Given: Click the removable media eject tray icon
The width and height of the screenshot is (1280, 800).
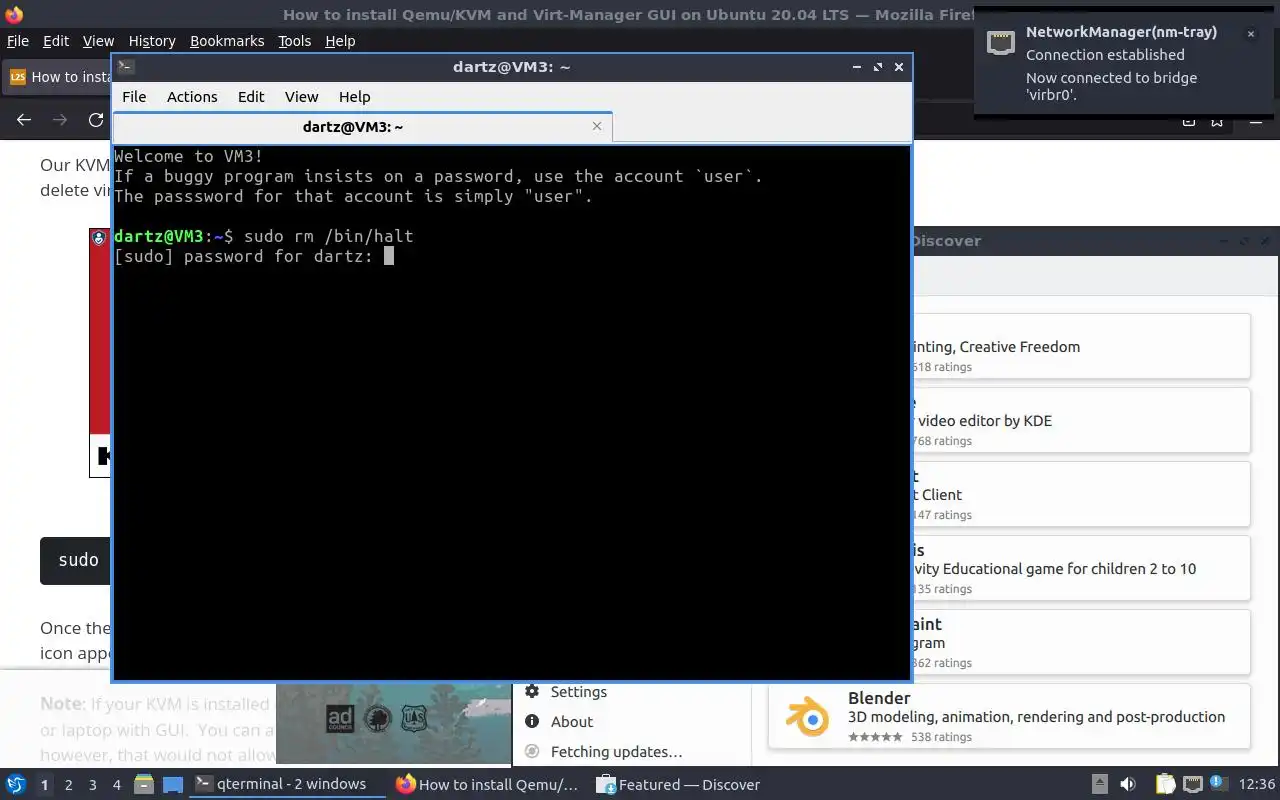Looking at the screenshot, I should pos(1099,784).
